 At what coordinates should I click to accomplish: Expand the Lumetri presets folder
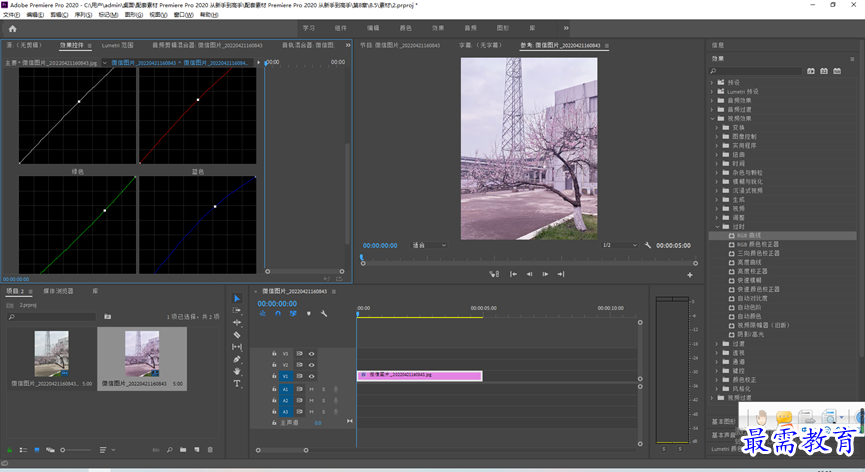(712, 92)
